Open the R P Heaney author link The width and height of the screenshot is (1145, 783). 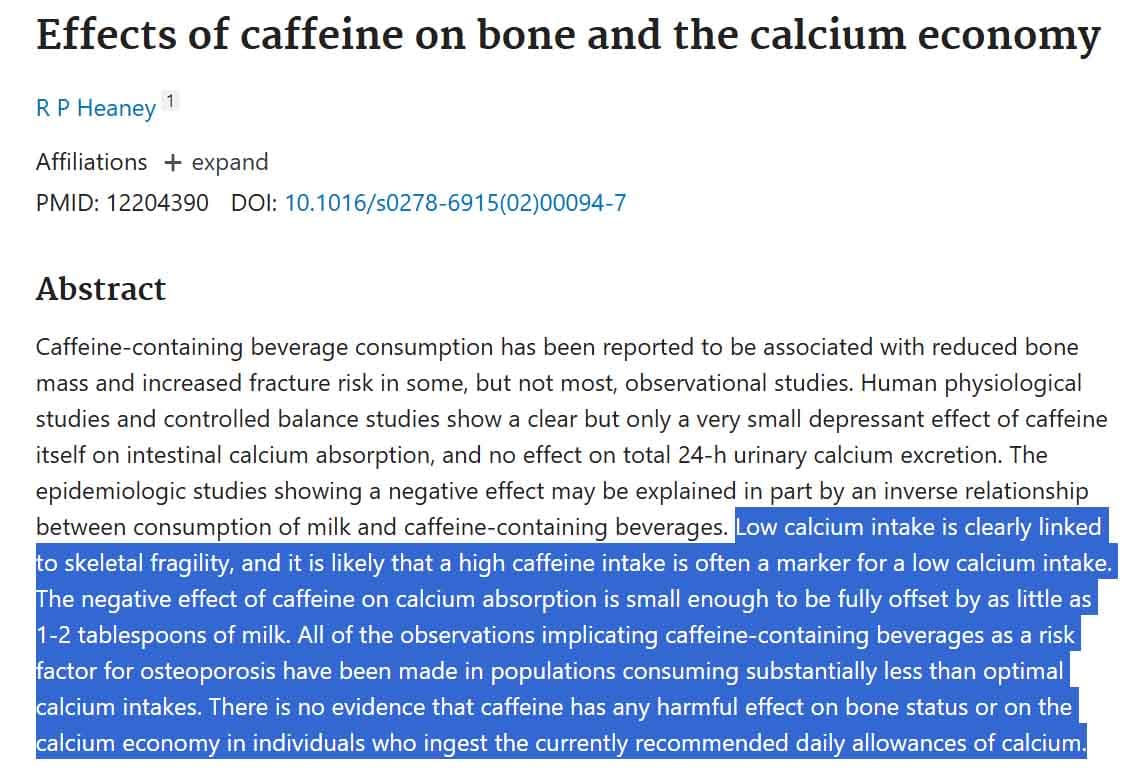tap(95, 108)
